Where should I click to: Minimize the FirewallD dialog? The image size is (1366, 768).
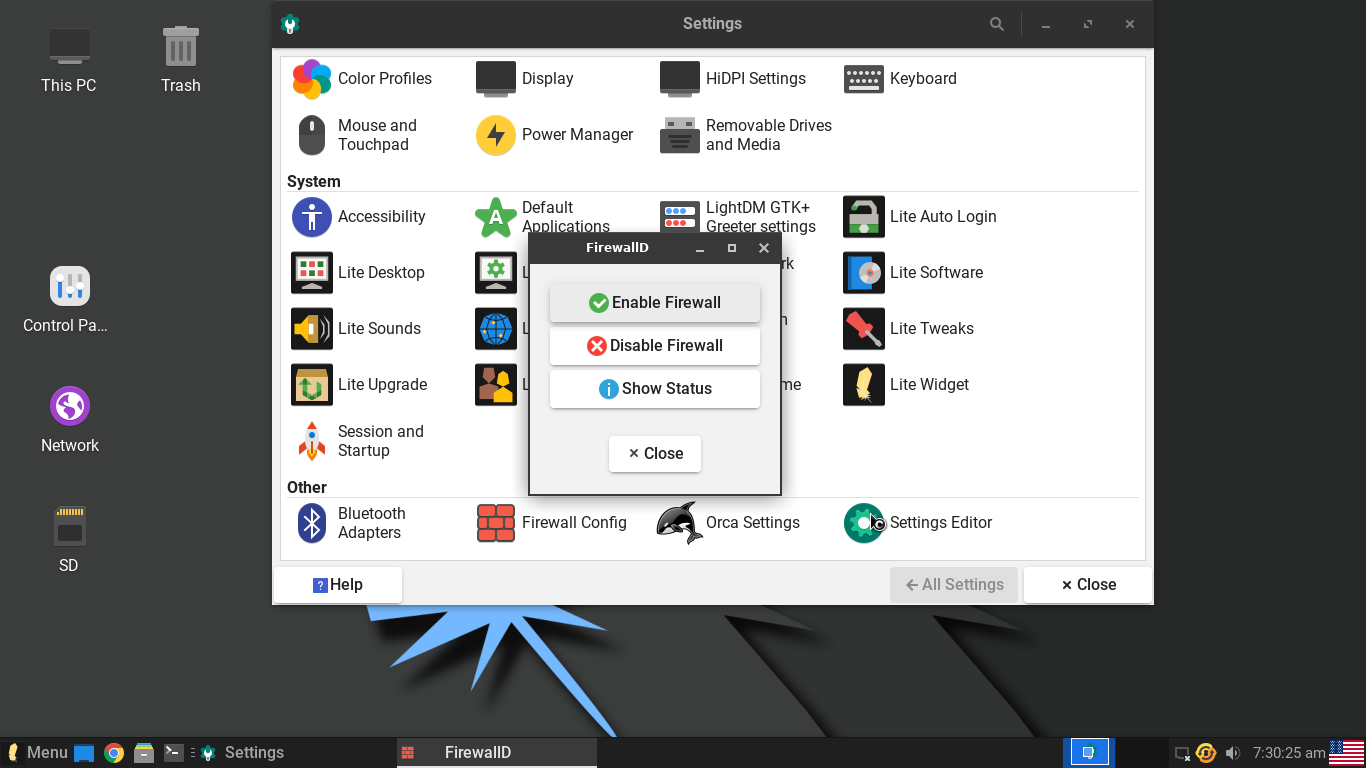click(700, 248)
